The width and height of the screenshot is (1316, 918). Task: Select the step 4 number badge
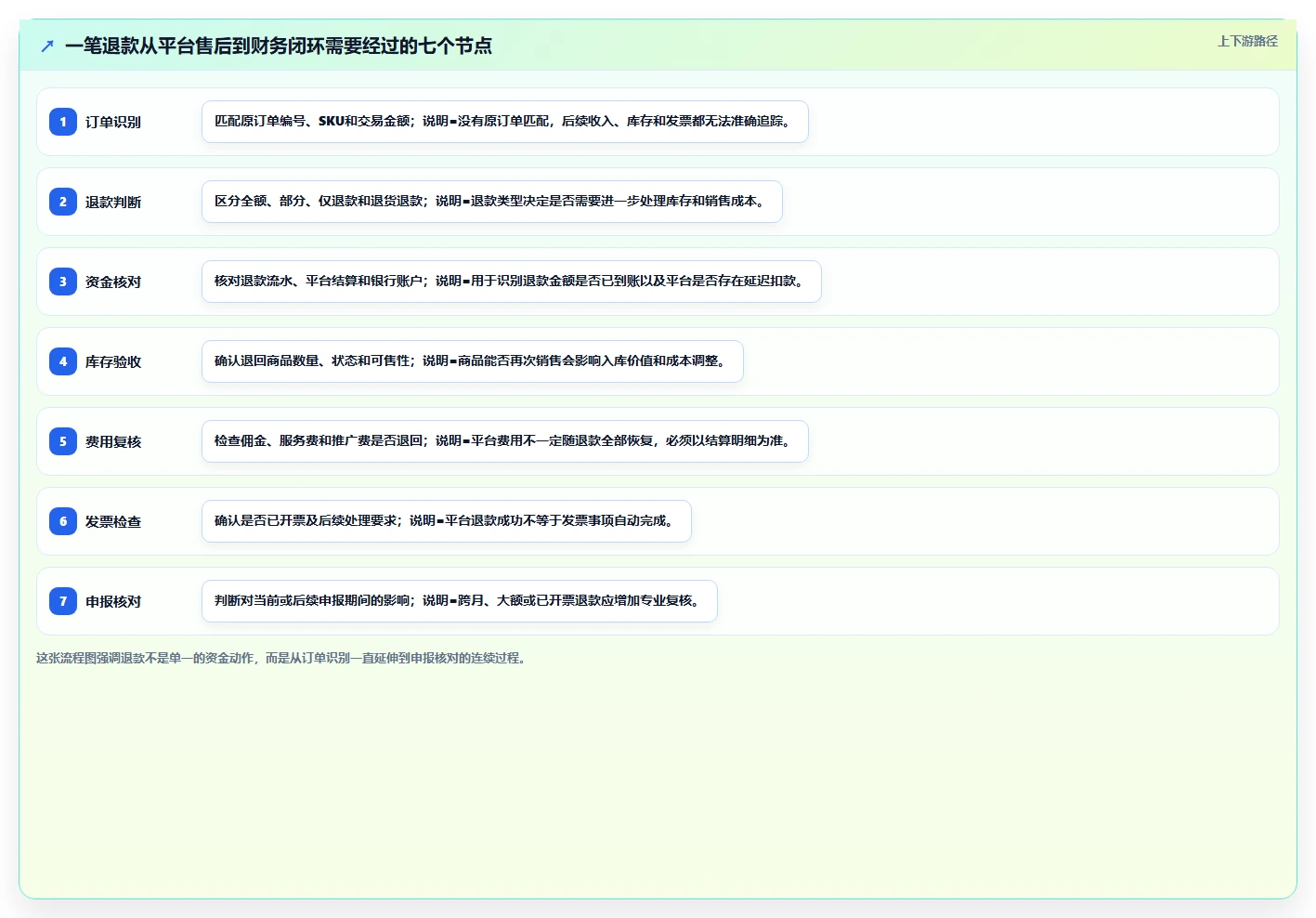[x=63, y=361]
